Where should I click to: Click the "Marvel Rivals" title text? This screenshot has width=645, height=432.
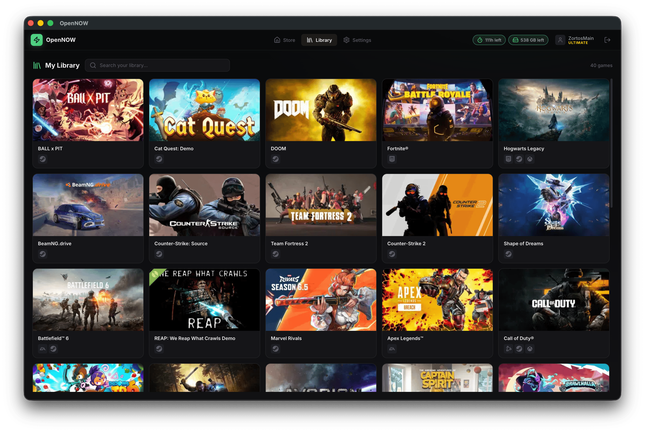pos(286,338)
